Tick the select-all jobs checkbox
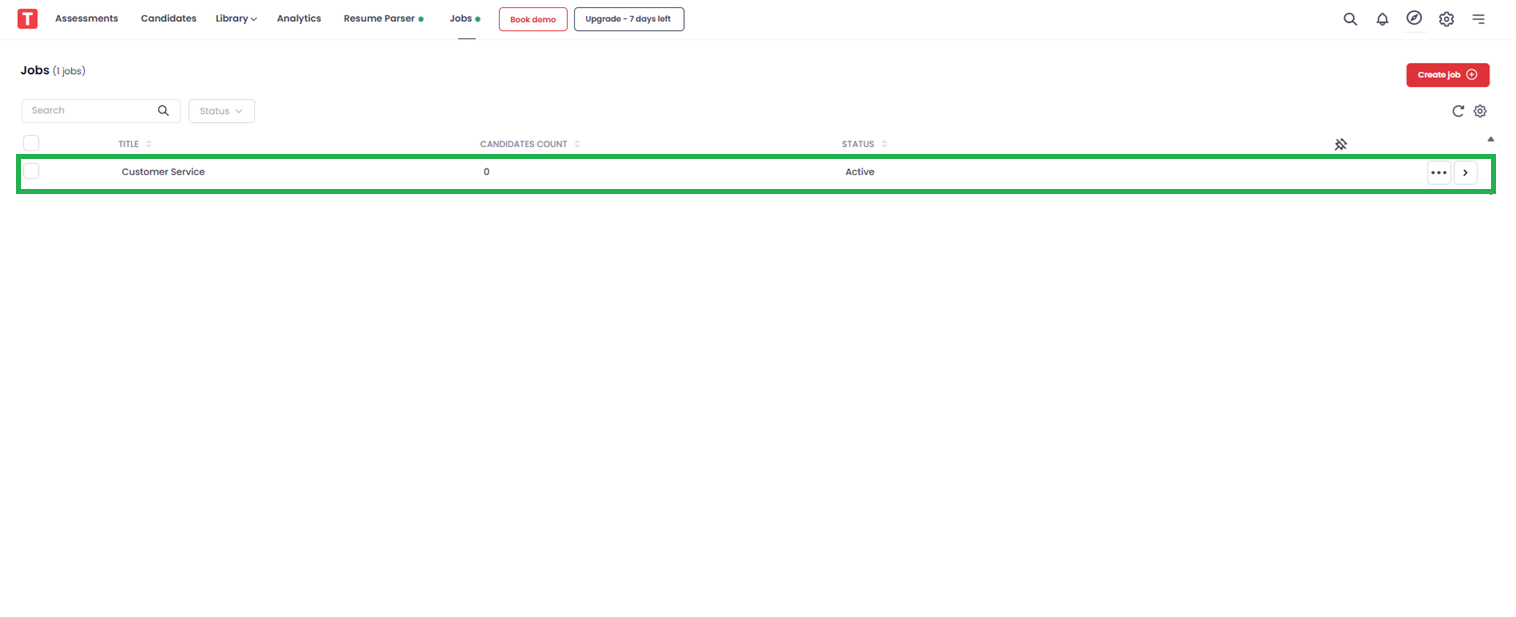 [x=31, y=143]
